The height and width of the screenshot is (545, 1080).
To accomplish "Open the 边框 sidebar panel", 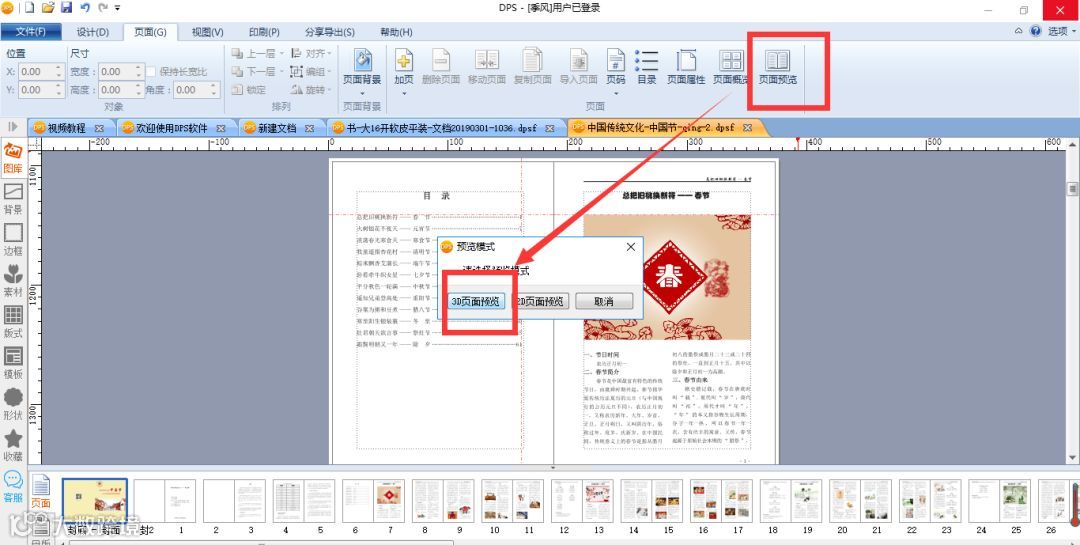I will [13, 240].
